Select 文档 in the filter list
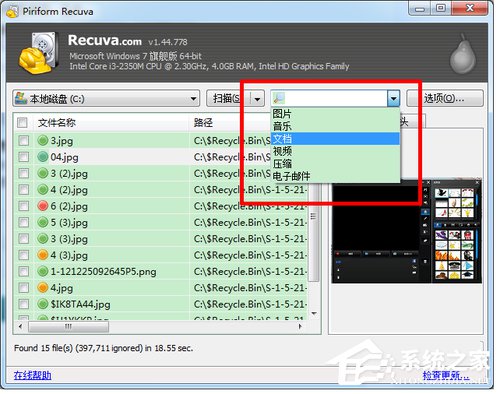Viewport: 500px width, 394px height. tap(335, 139)
